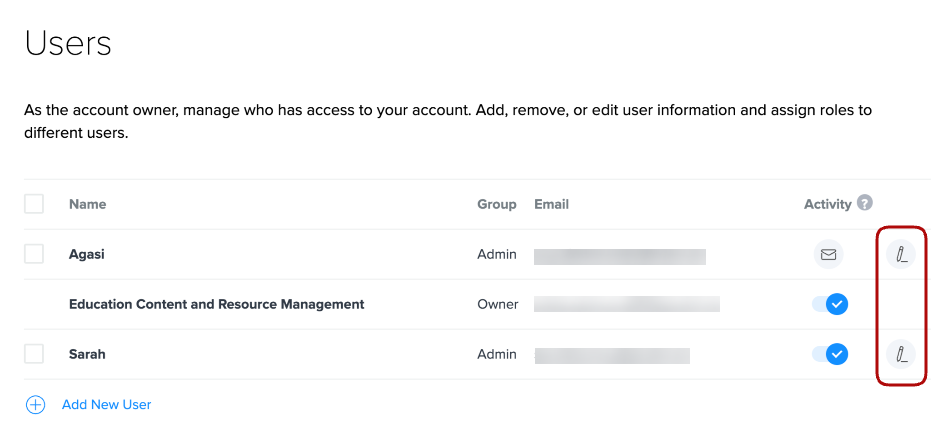Click on the Sarah user name
The height and width of the screenshot is (444, 952).
pos(87,354)
